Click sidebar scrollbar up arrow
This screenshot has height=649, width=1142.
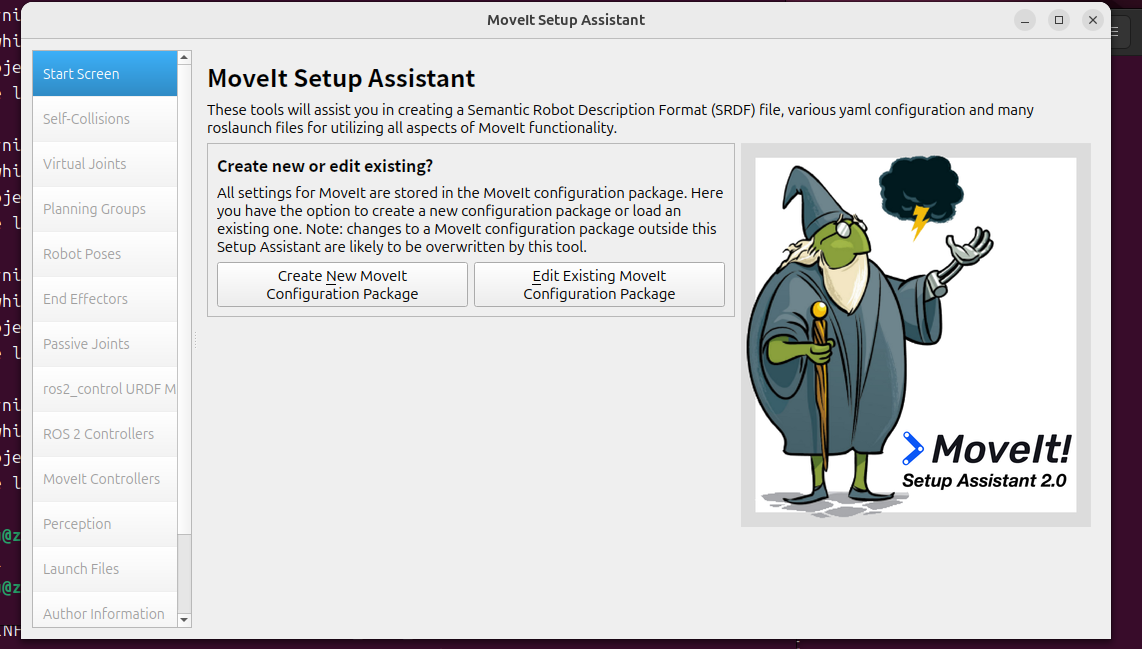184,58
